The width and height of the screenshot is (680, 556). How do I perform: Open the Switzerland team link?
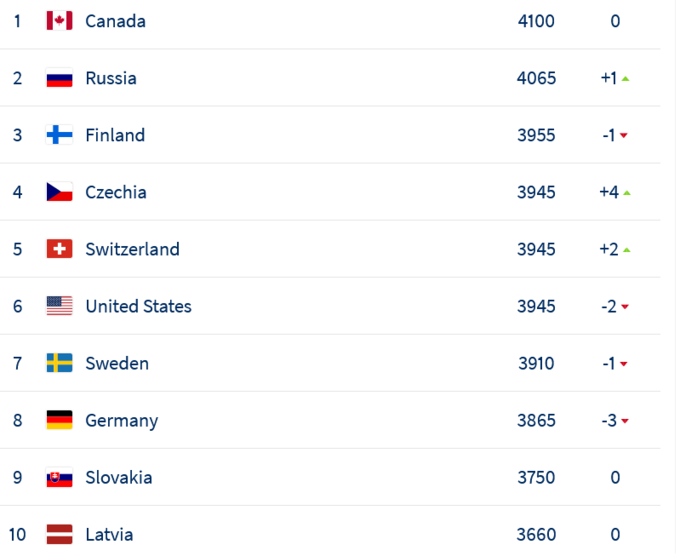tap(132, 249)
